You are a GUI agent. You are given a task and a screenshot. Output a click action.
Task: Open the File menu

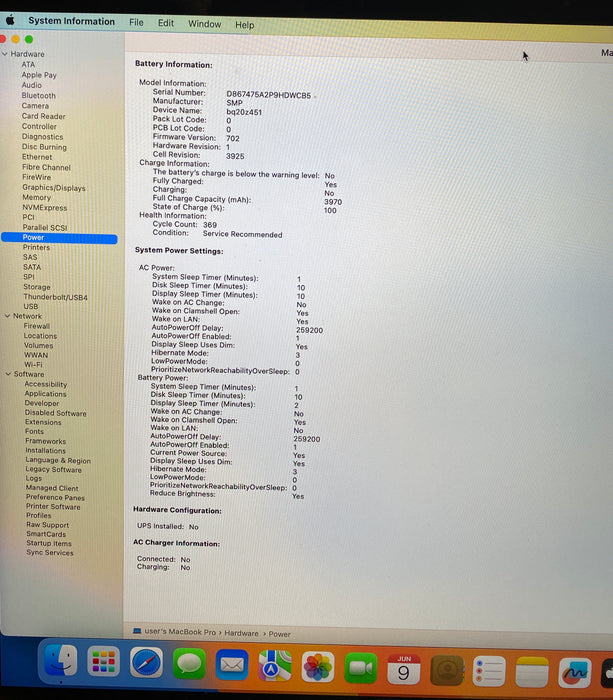tap(136, 22)
